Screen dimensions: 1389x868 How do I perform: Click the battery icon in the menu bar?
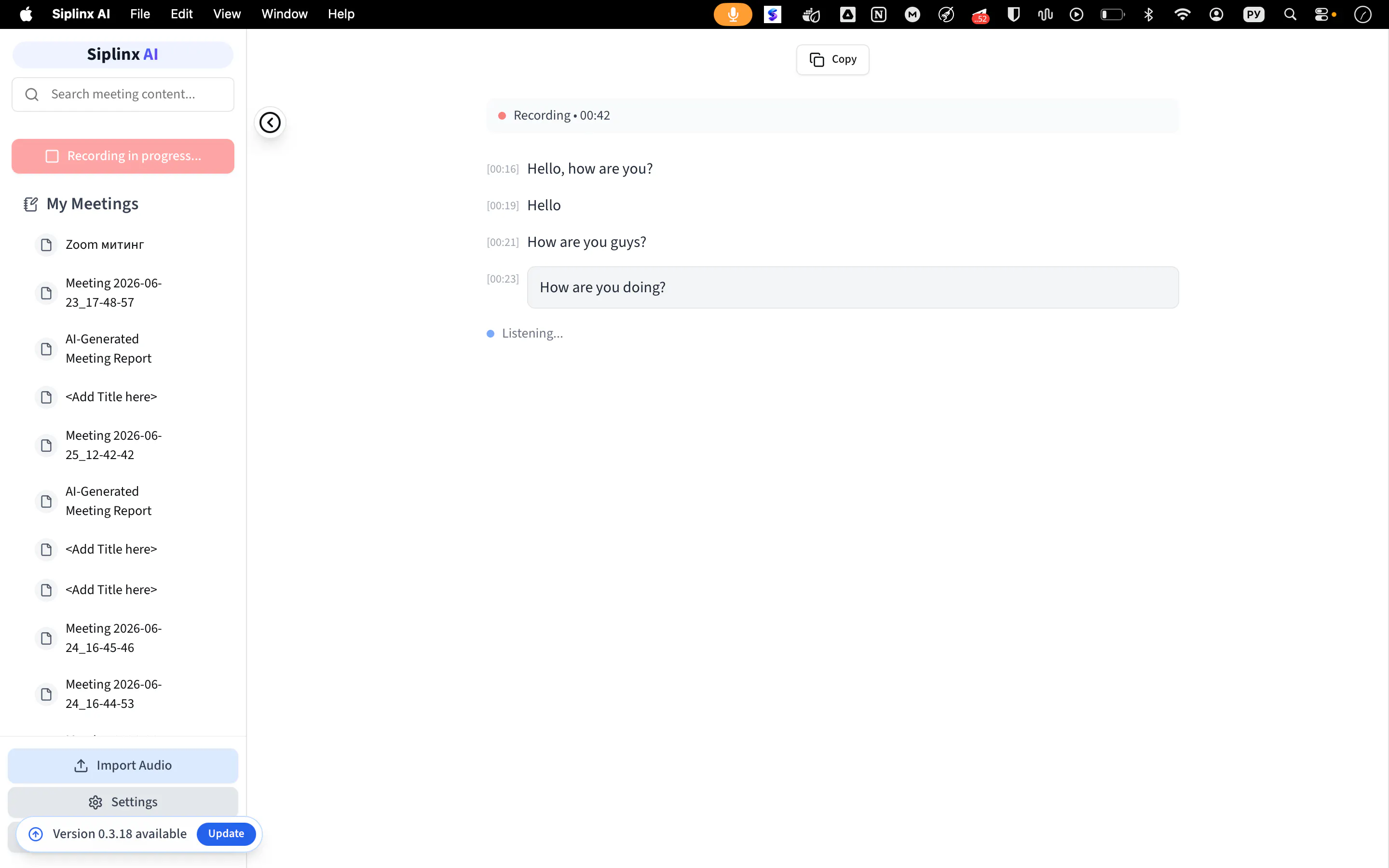[1112, 14]
